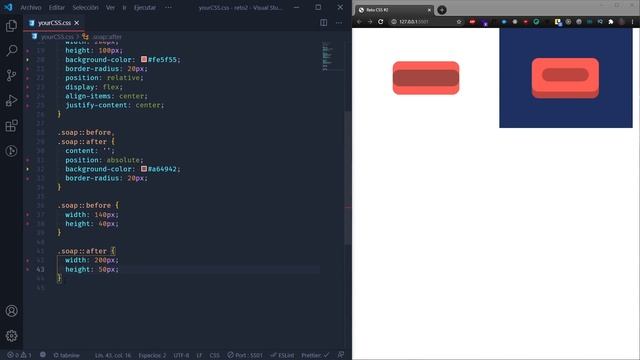The width and height of the screenshot is (640, 360).
Task: Click the Chrome address bar showing 127.0.0.1
Action: (x=427, y=22)
